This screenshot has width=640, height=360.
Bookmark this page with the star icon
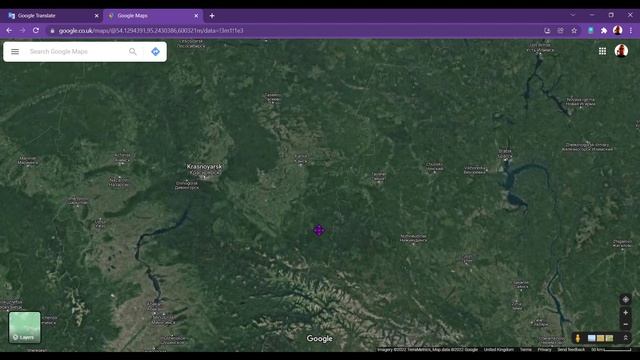[x=574, y=31]
